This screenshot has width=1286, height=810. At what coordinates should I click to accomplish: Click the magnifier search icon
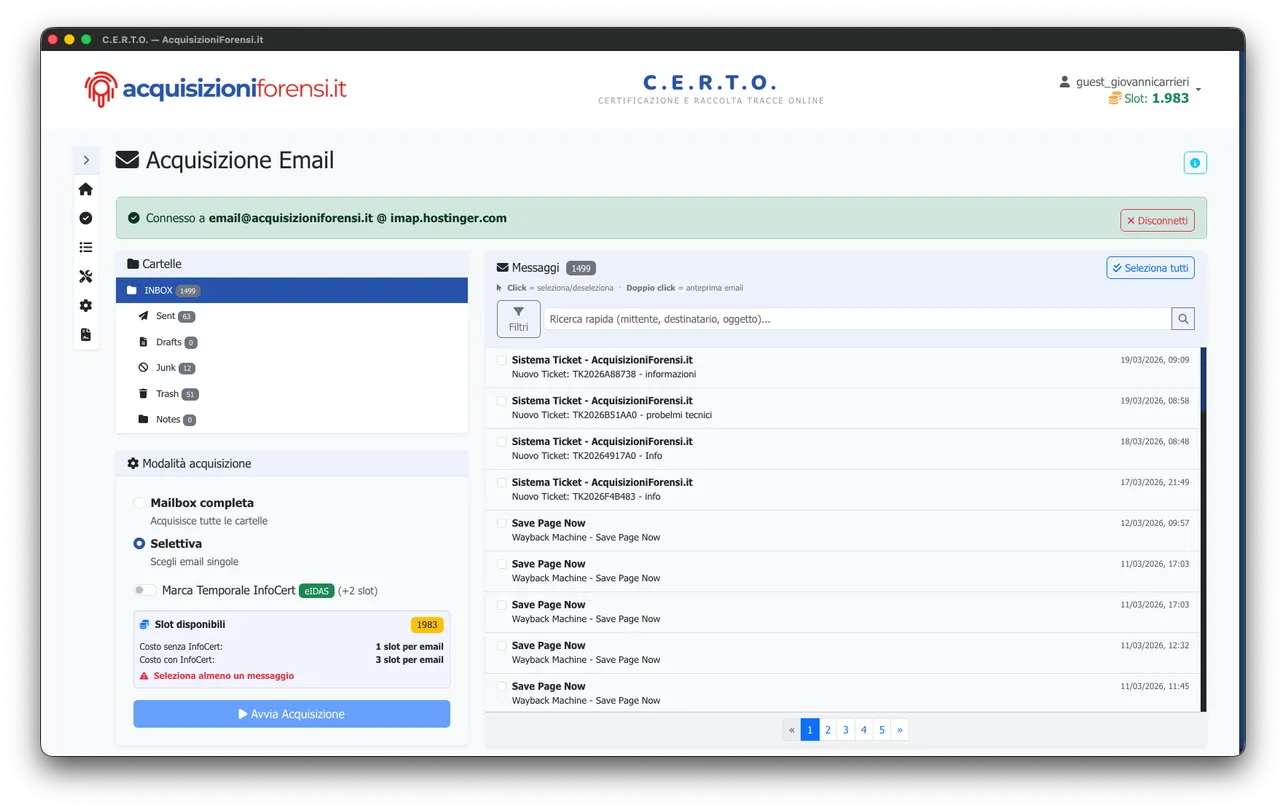click(x=1182, y=318)
